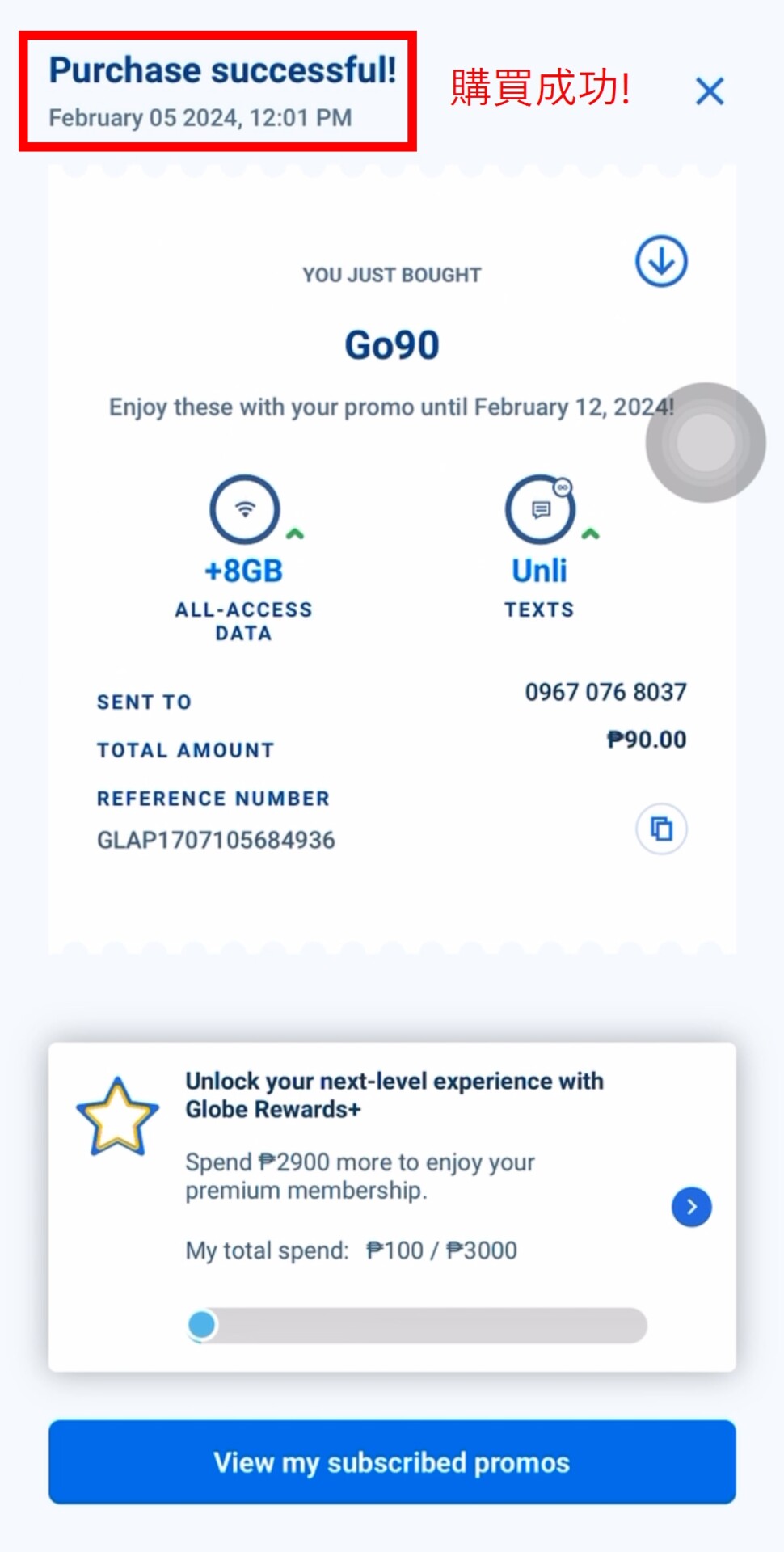This screenshot has width=784, height=1552.
Task: Tap the total spend progress bar
Action: (x=416, y=1325)
